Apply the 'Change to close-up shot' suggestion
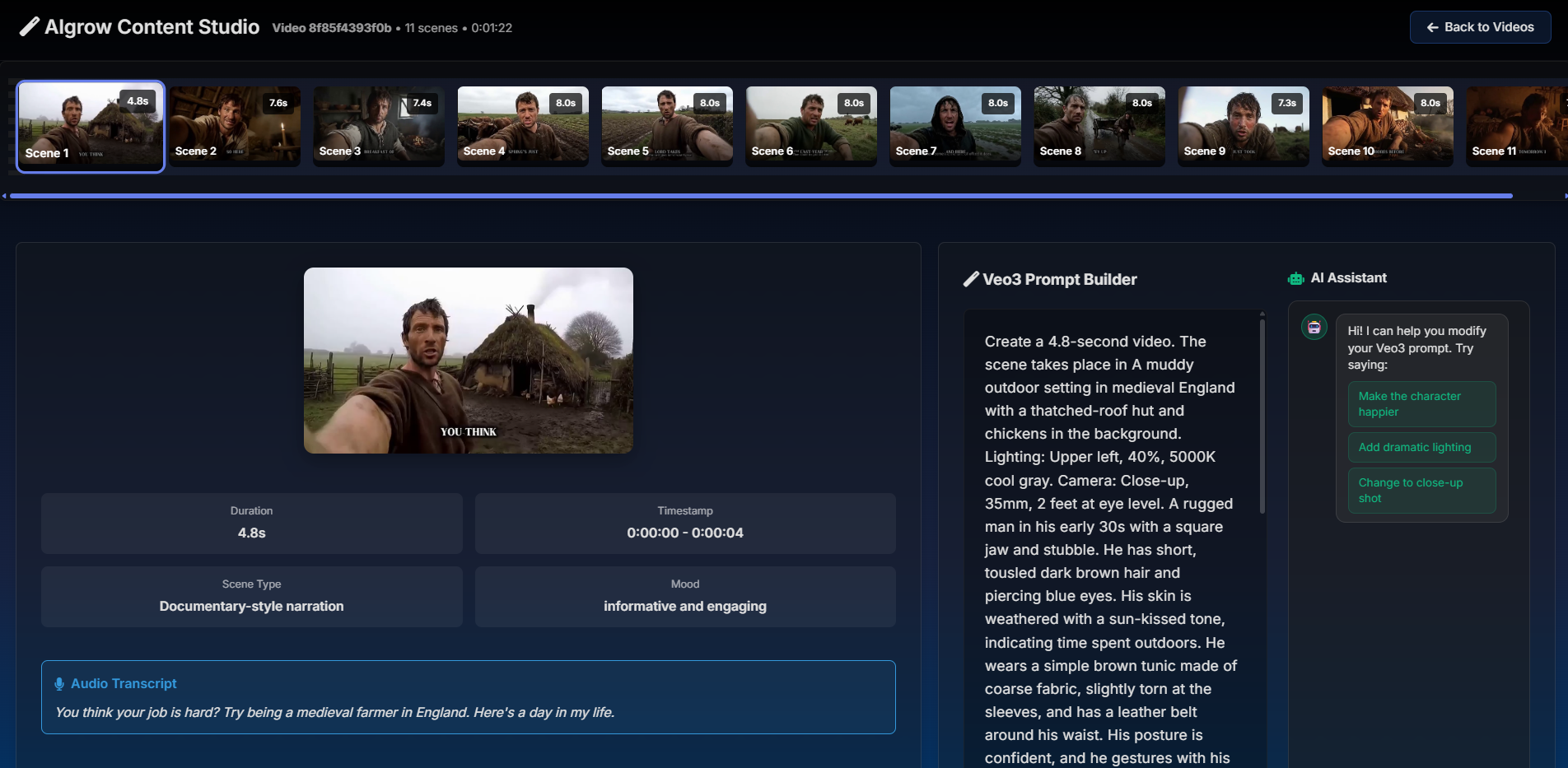1568x768 pixels. coord(1421,491)
